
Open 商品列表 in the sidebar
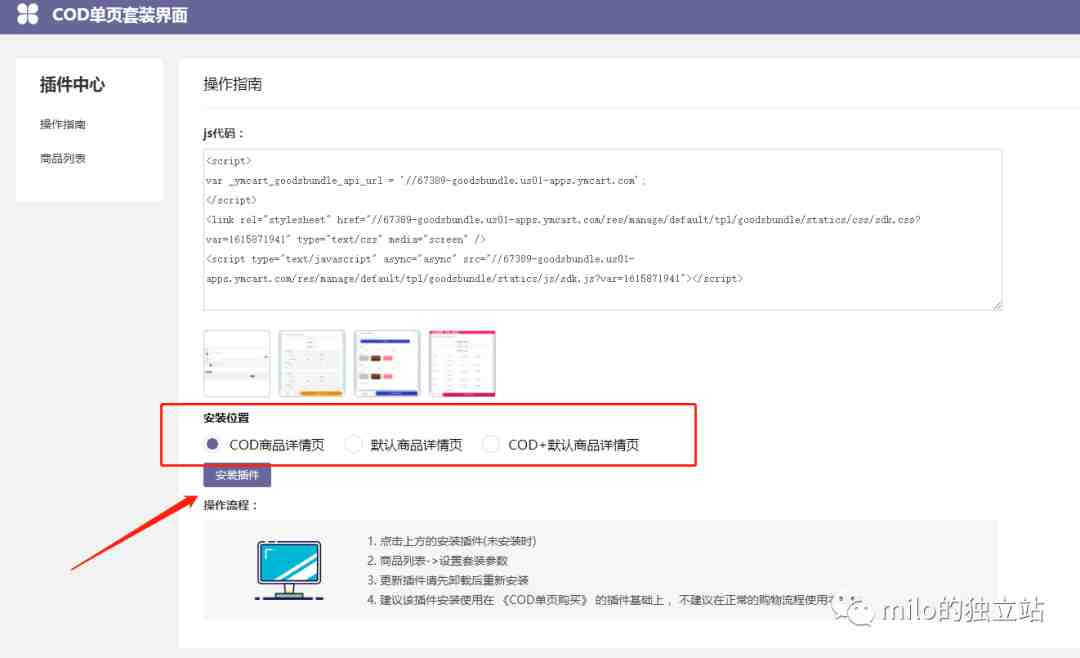(63, 158)
